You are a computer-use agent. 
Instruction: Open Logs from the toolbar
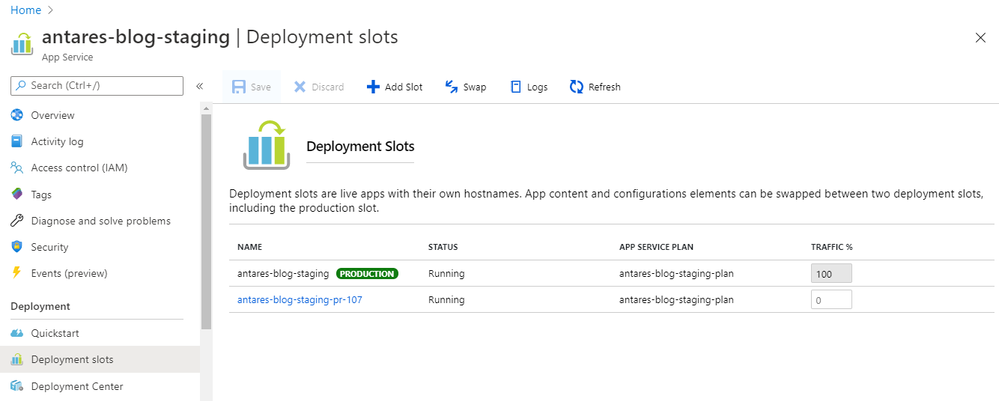tap(529, 87)
